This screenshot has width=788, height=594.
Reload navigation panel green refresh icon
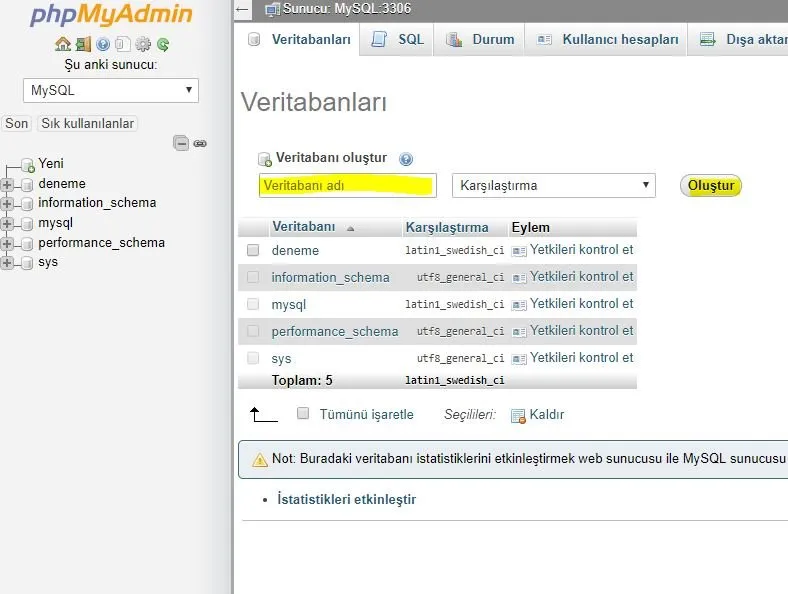point(163,44)
